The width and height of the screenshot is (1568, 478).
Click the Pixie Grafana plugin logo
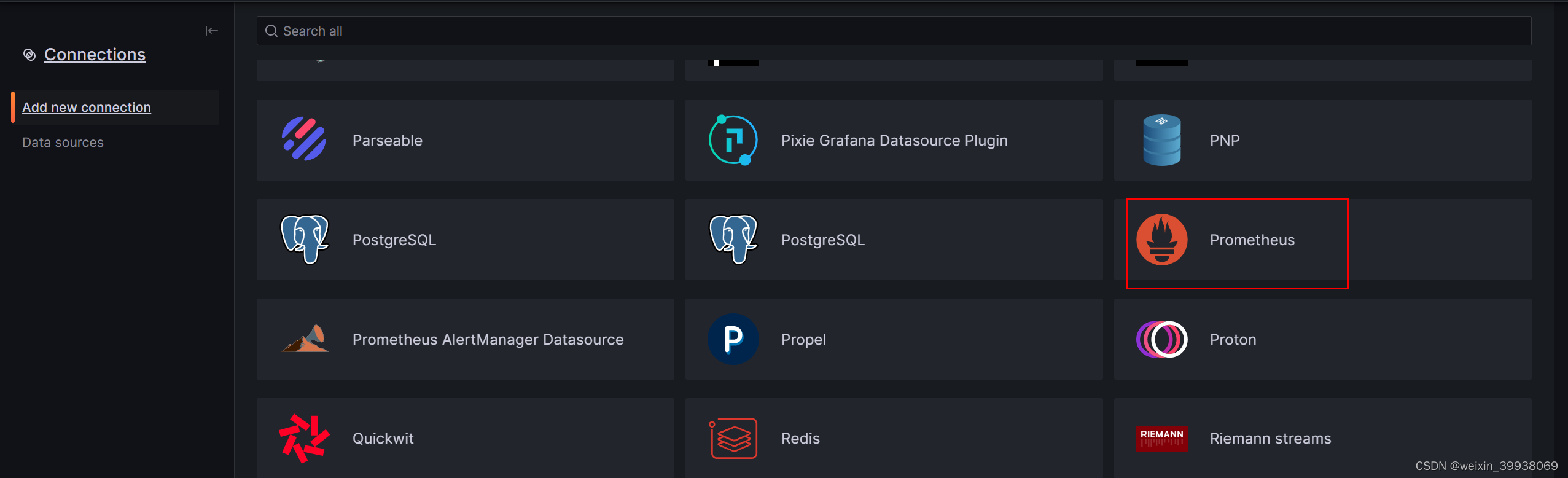[x=733, y=140]
